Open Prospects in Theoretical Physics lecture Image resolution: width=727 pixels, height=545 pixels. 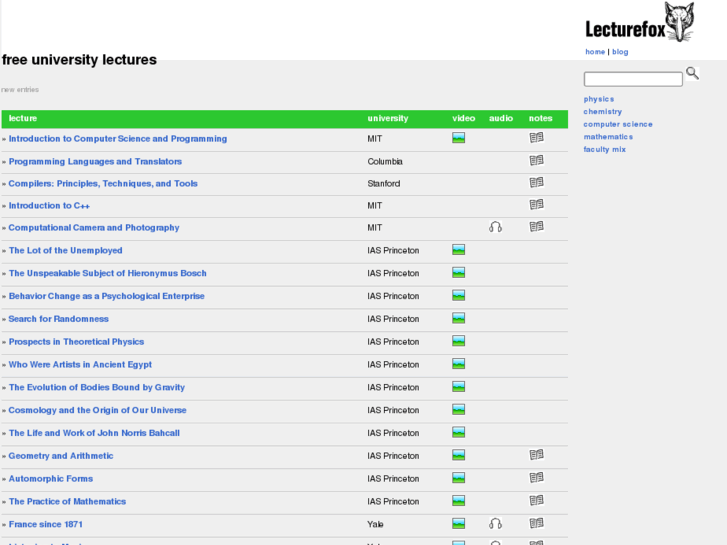[76, 342]
